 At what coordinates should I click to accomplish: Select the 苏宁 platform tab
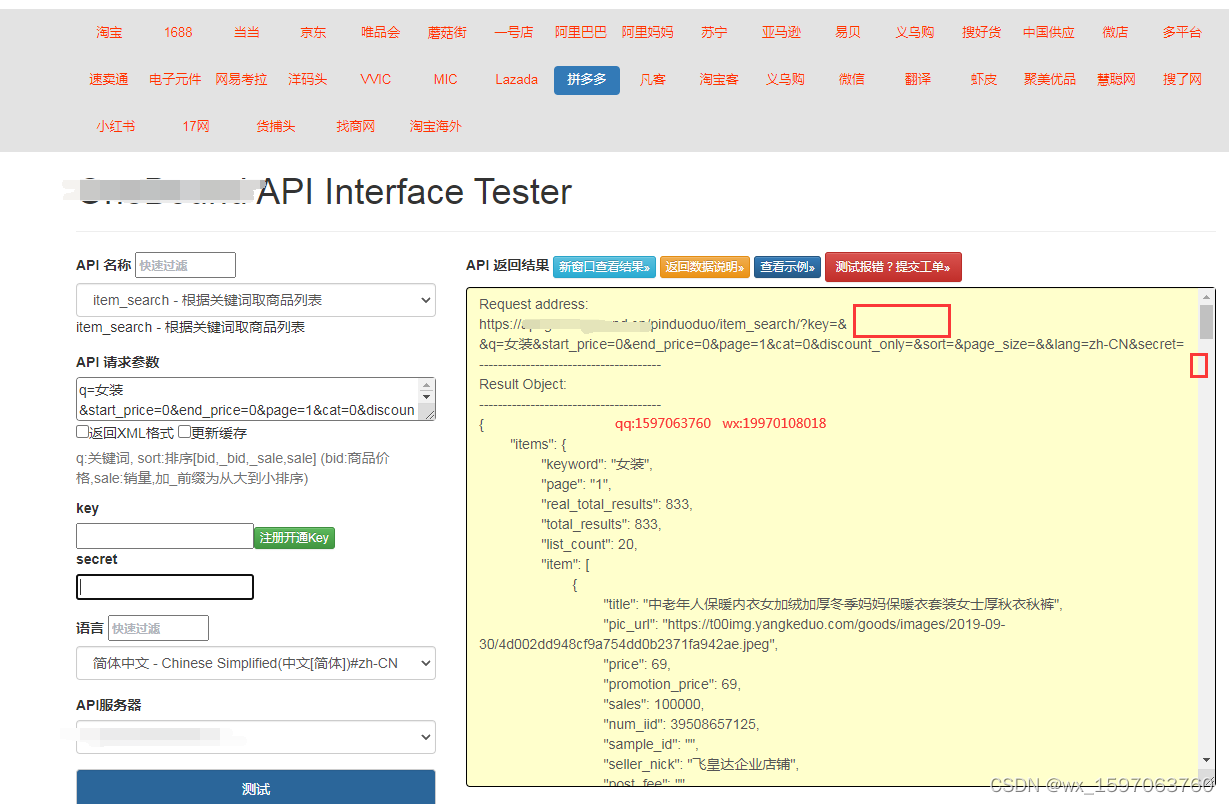[x=714, y=32]
